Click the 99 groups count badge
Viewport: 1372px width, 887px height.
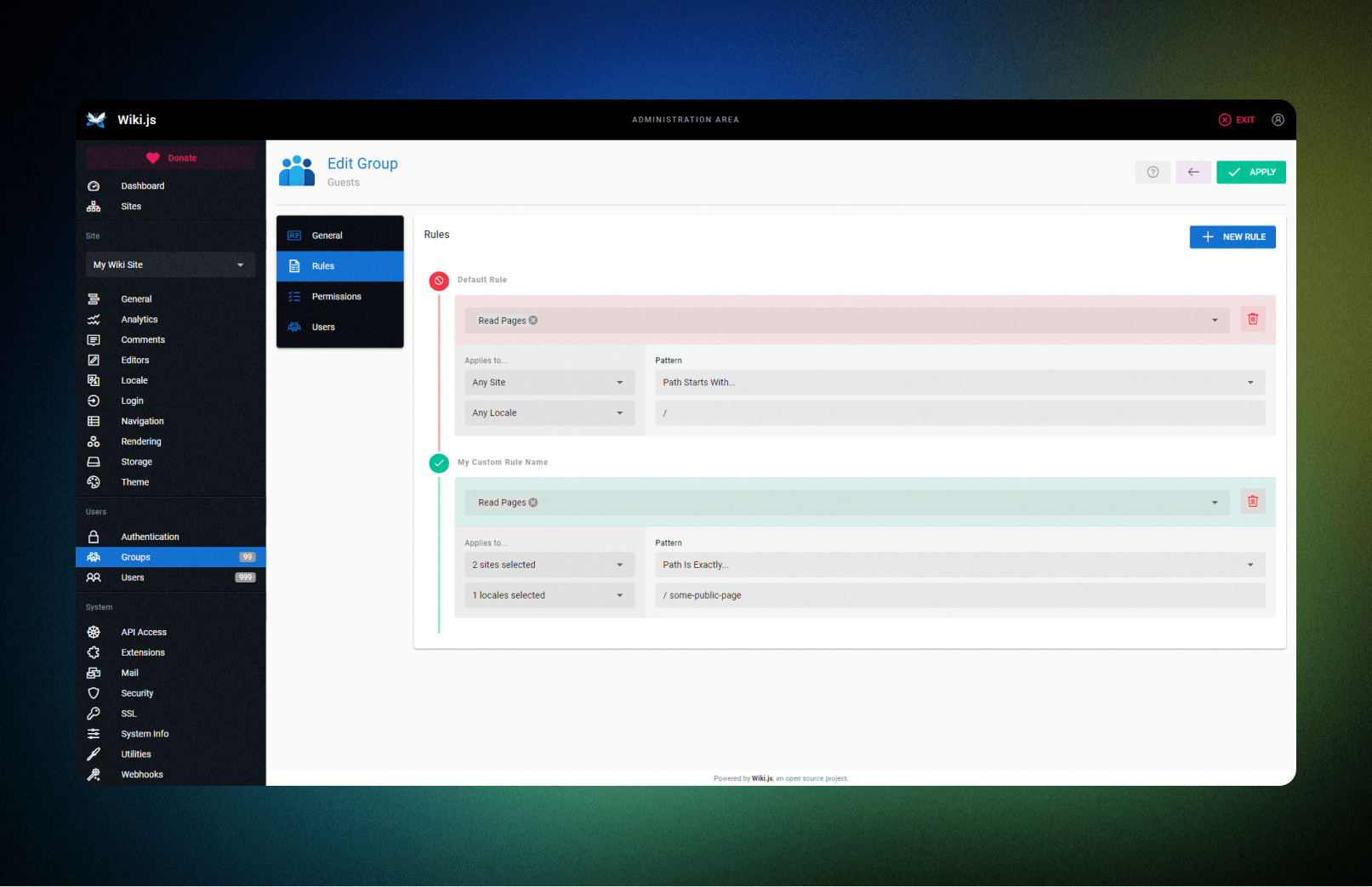pos(248,557)
